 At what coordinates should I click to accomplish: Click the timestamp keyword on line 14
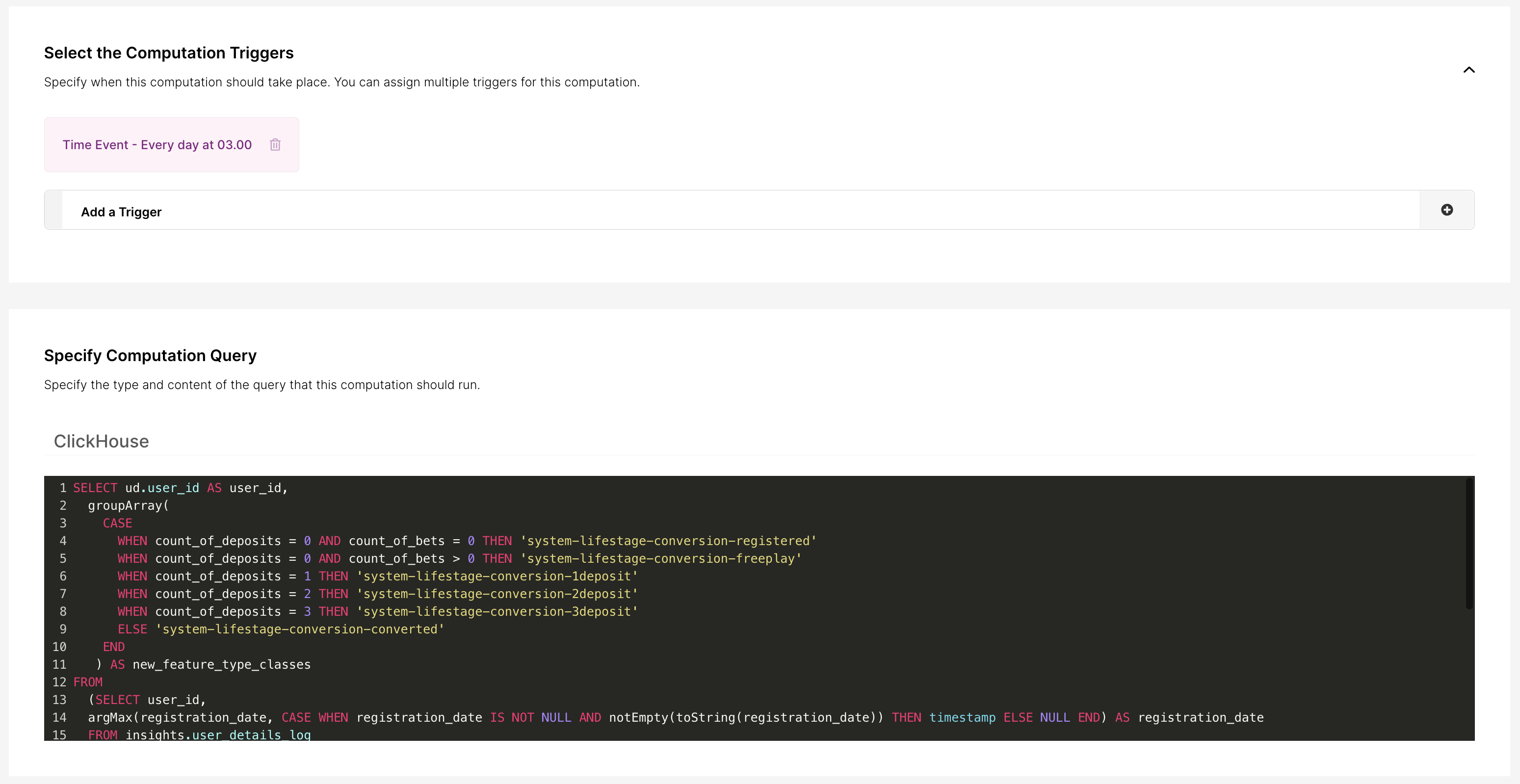coord(962,717)
